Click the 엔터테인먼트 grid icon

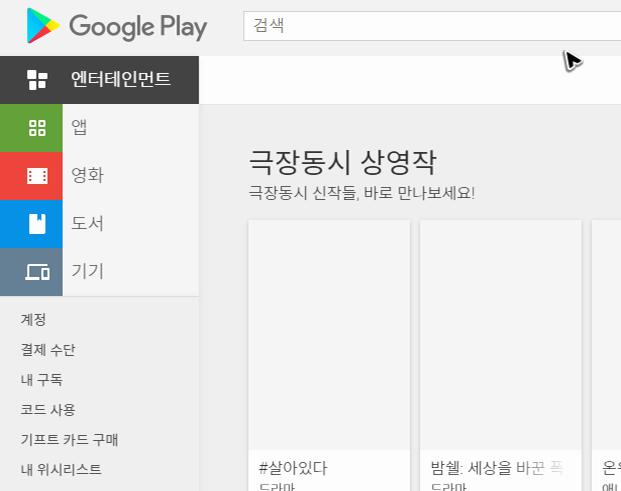coord(37,80)
